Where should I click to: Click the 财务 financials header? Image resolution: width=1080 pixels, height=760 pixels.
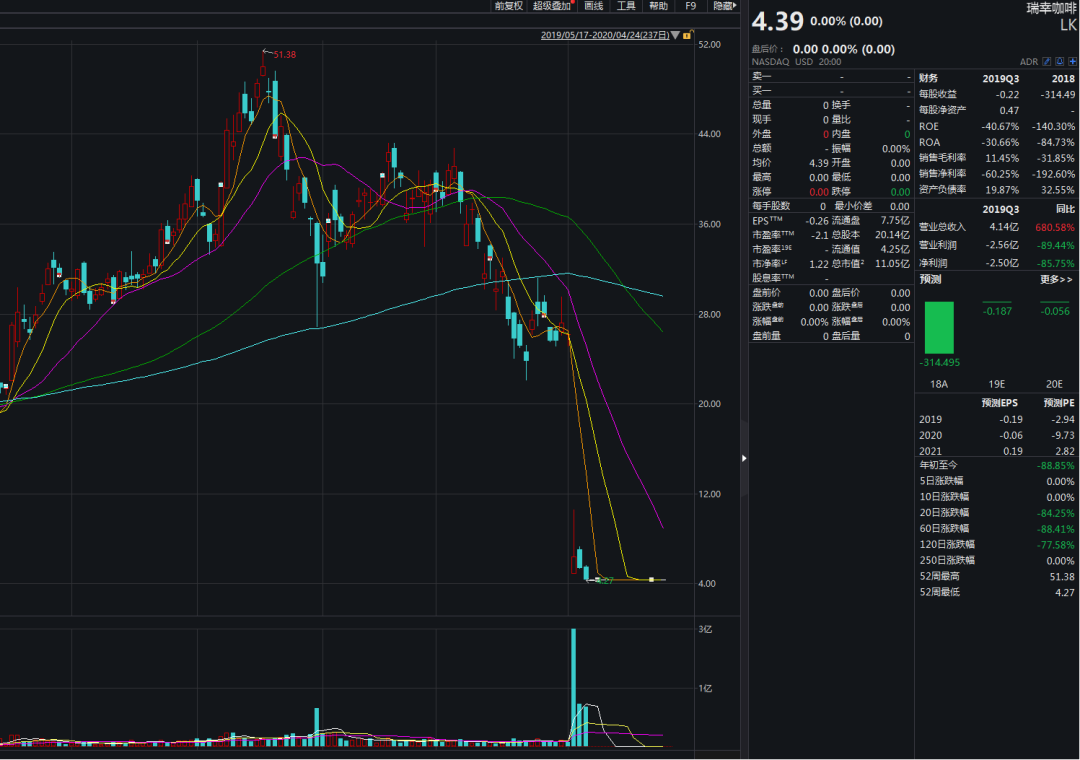click(928, 78)
